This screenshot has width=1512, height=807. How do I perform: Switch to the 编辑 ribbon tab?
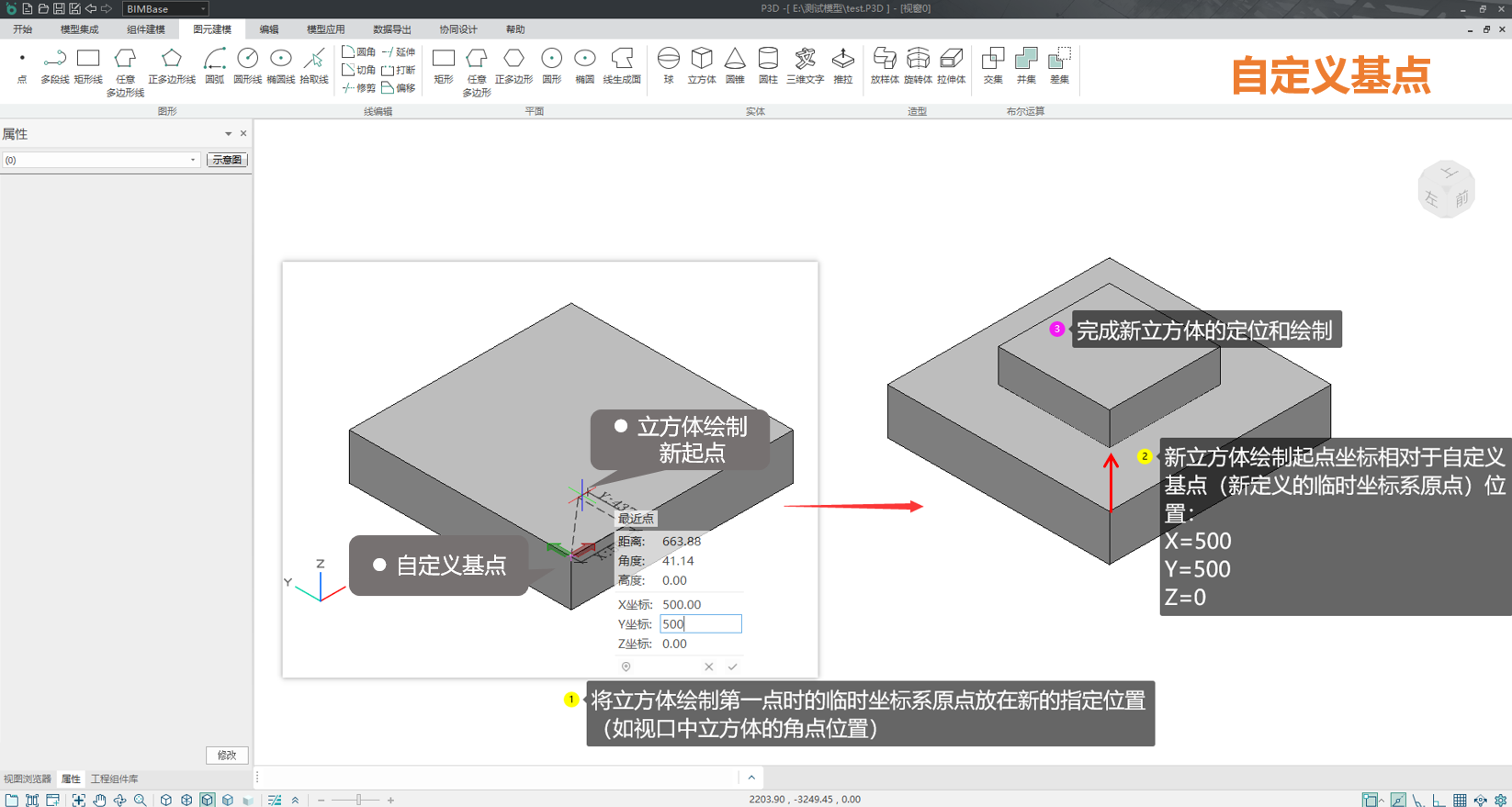(x=268, y=29)
